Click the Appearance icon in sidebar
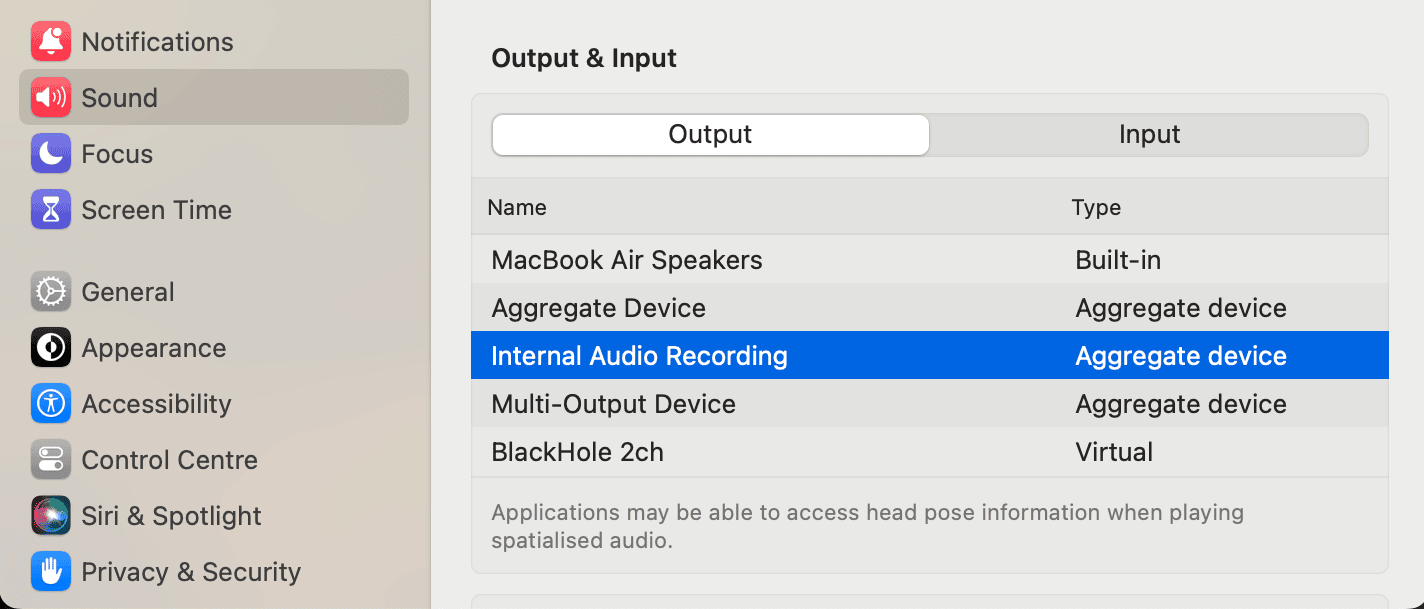This screenshot has width=1424, height=609. click(49, 347)
